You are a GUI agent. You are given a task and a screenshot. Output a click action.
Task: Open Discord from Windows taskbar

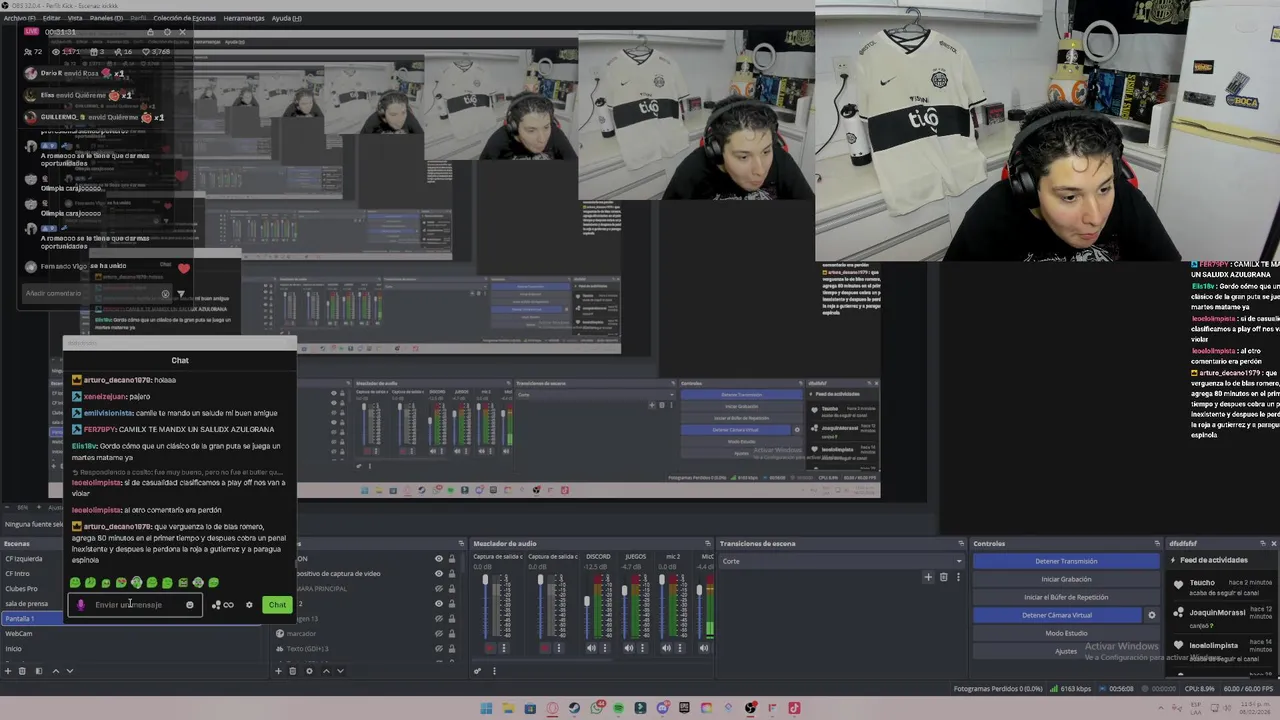662,708
